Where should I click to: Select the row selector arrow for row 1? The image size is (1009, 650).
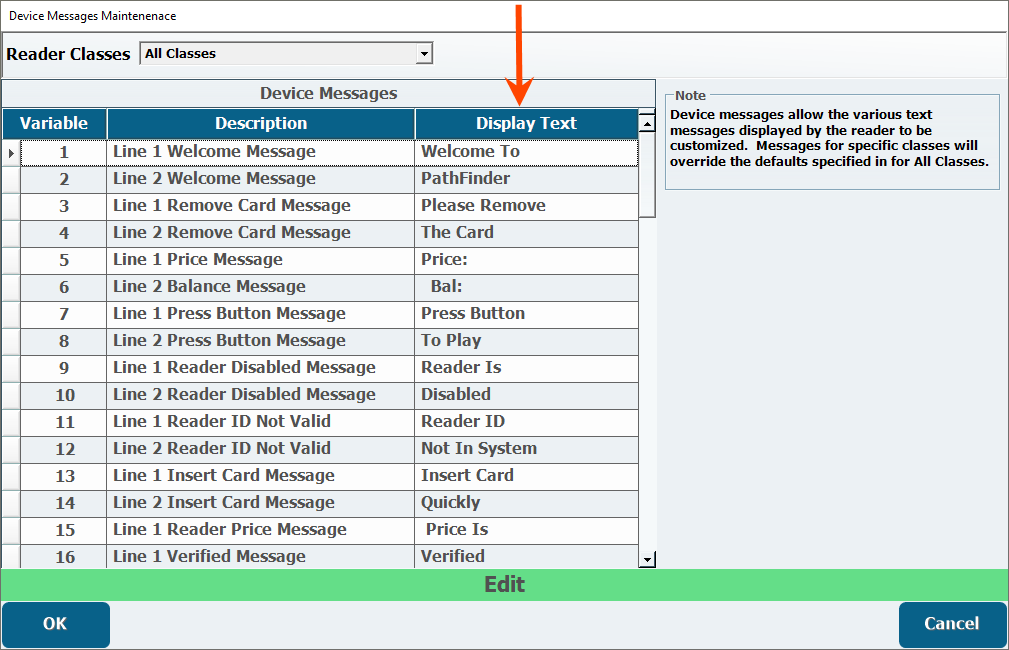(11, 153)
